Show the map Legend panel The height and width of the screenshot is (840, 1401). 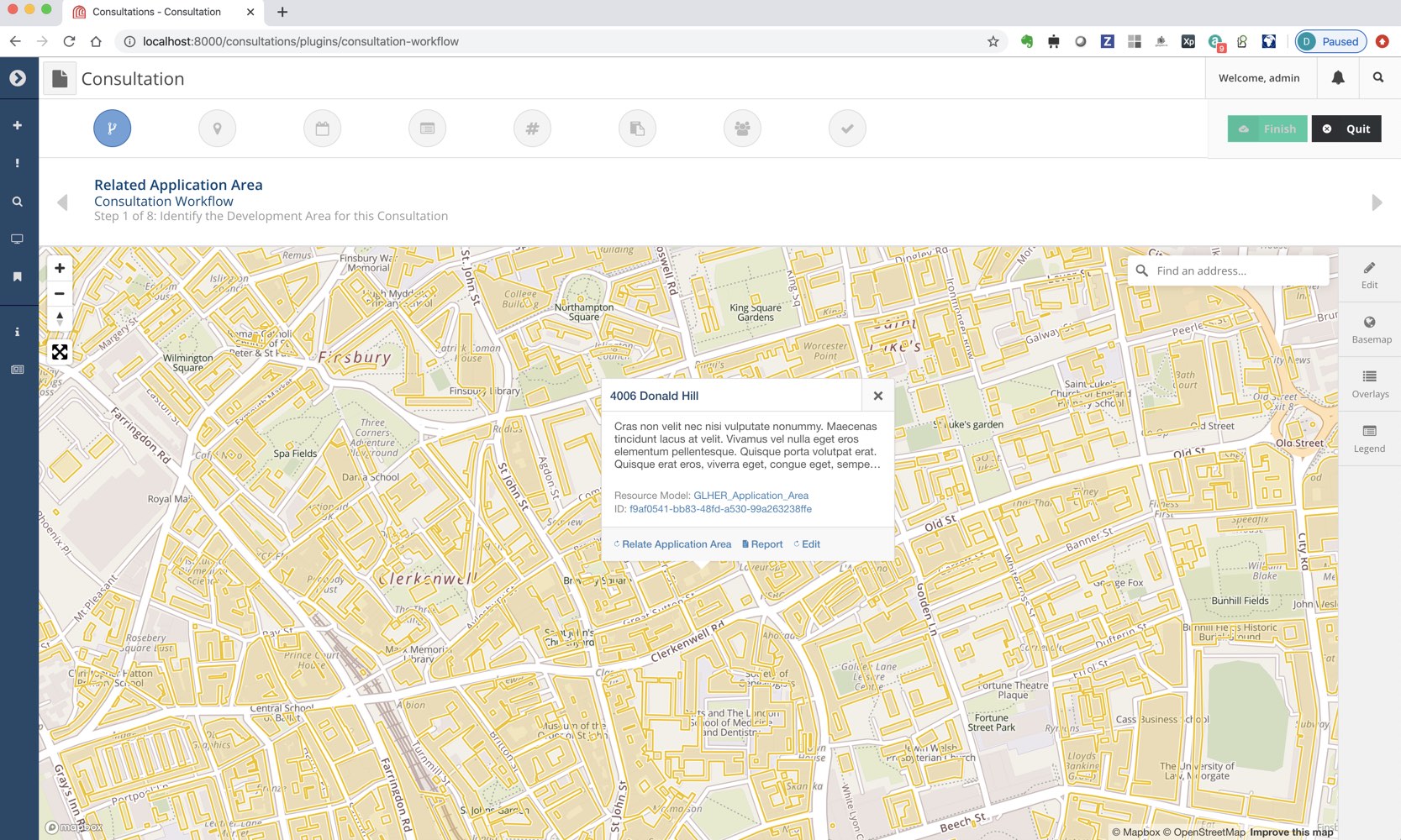click(1369, 437)
